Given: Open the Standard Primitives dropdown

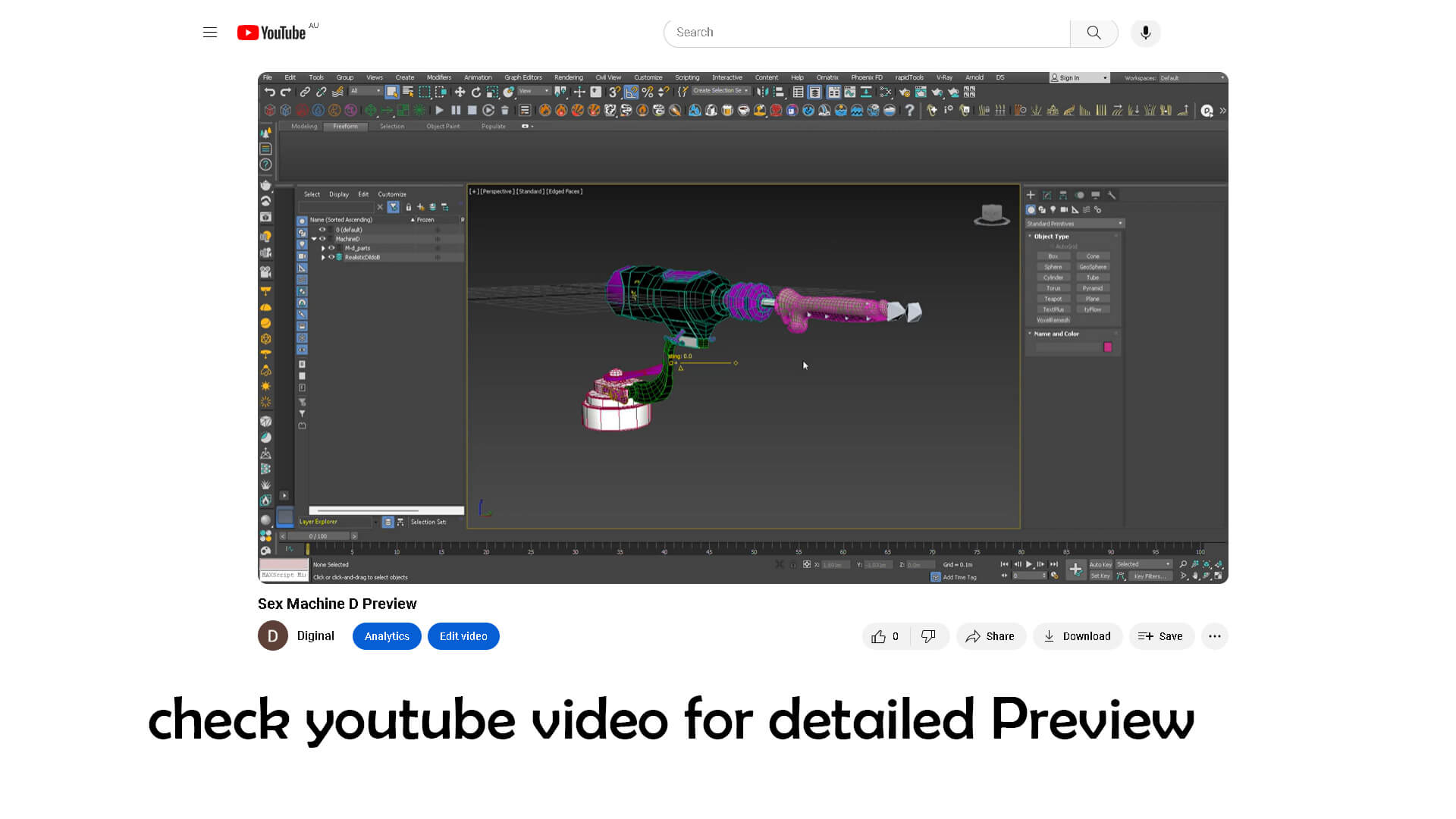Looking at the screenshot, I should pos(1075,224).
